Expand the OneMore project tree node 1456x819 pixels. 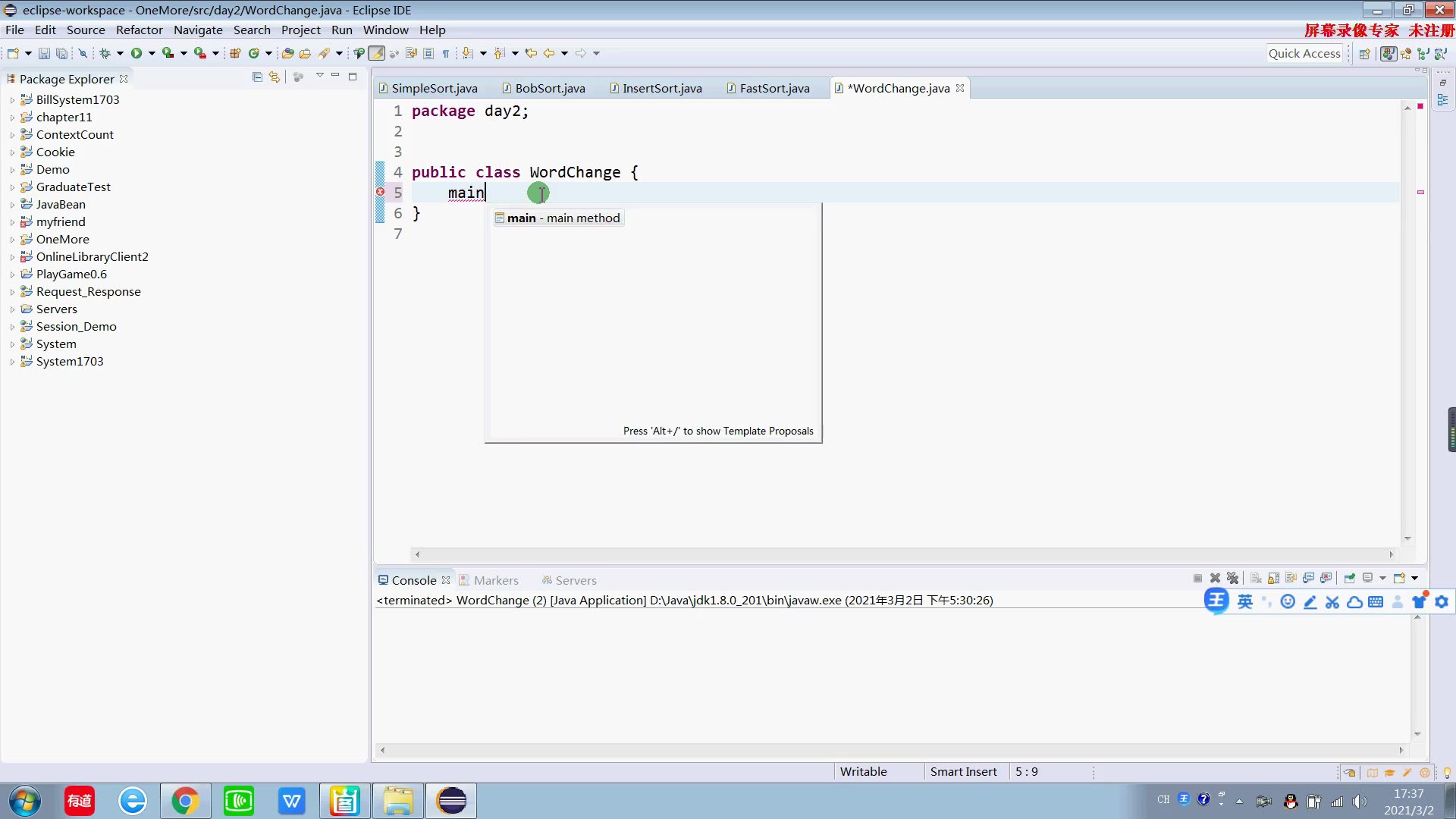(12, 240)
